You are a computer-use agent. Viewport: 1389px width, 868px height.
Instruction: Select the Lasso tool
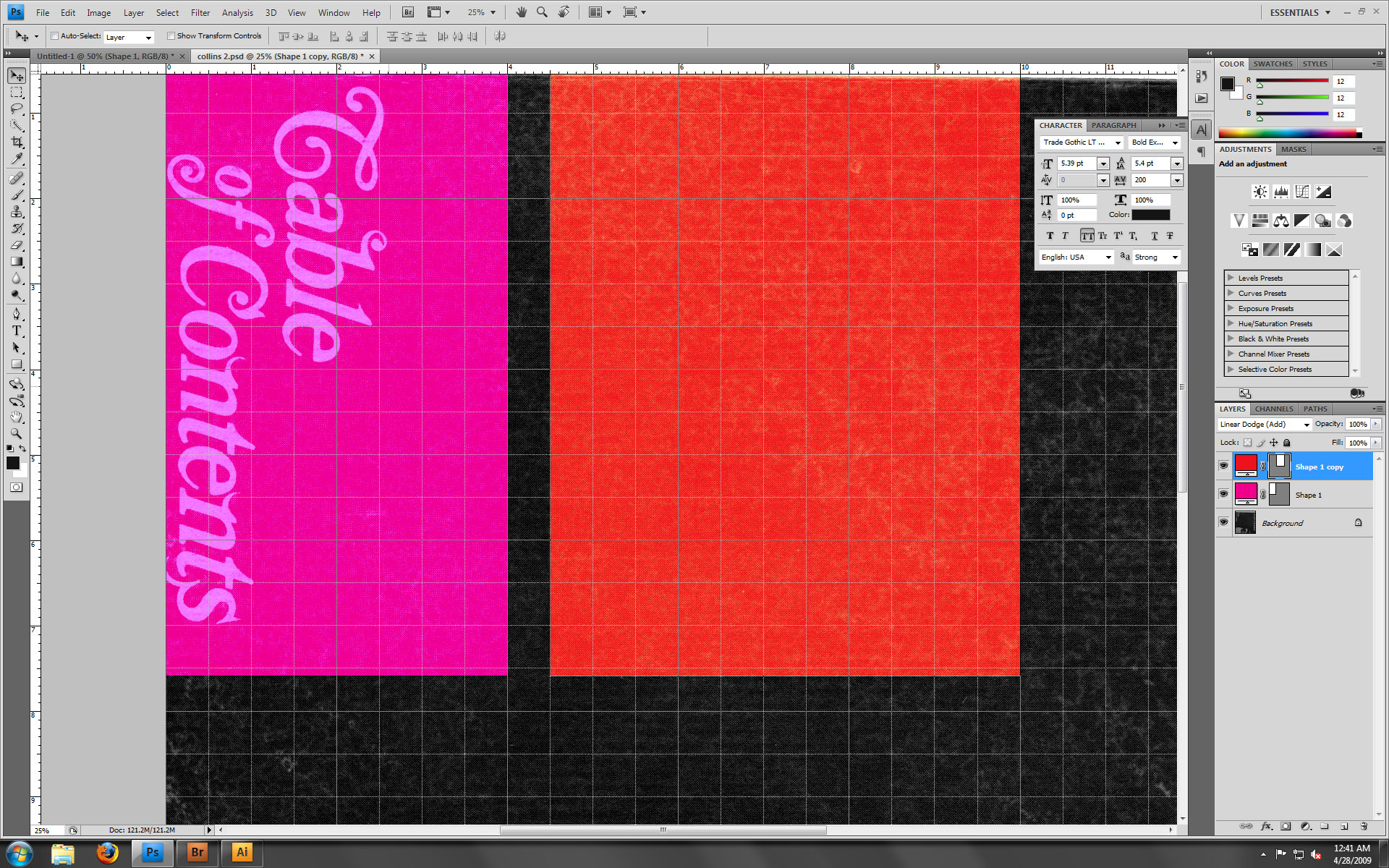[x=17, y=109]
